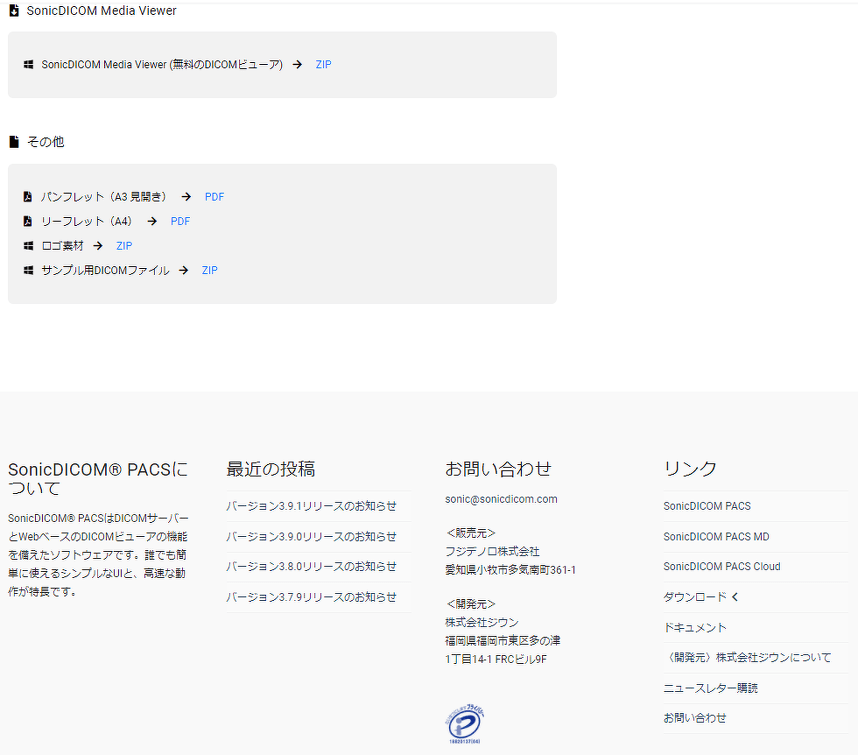Open the SonicDICOM PACS Cloud footer link

coord(721,567)
